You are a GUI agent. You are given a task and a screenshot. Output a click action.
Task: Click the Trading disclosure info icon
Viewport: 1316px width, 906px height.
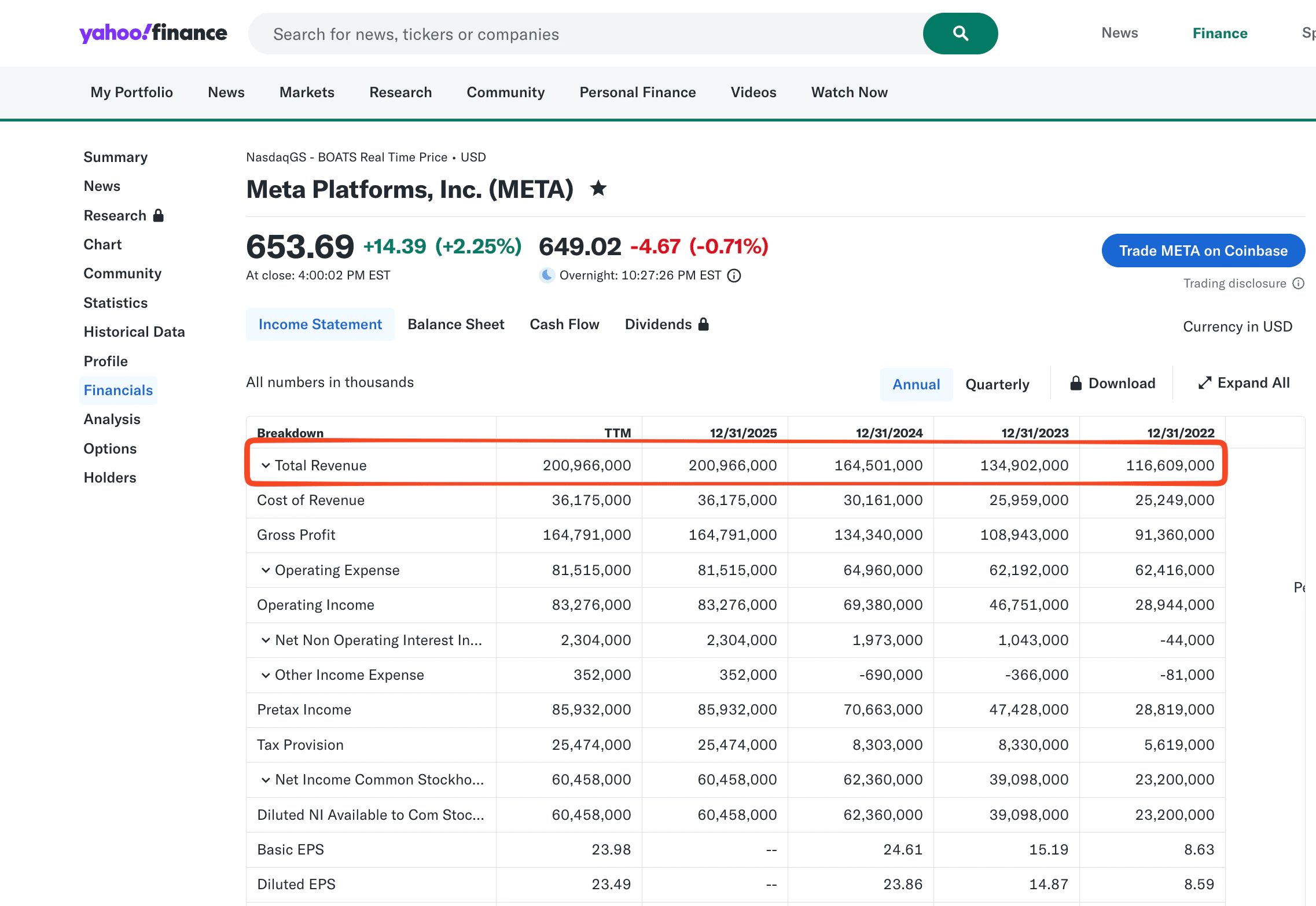pyautogui.click(x=1300, y=283)
